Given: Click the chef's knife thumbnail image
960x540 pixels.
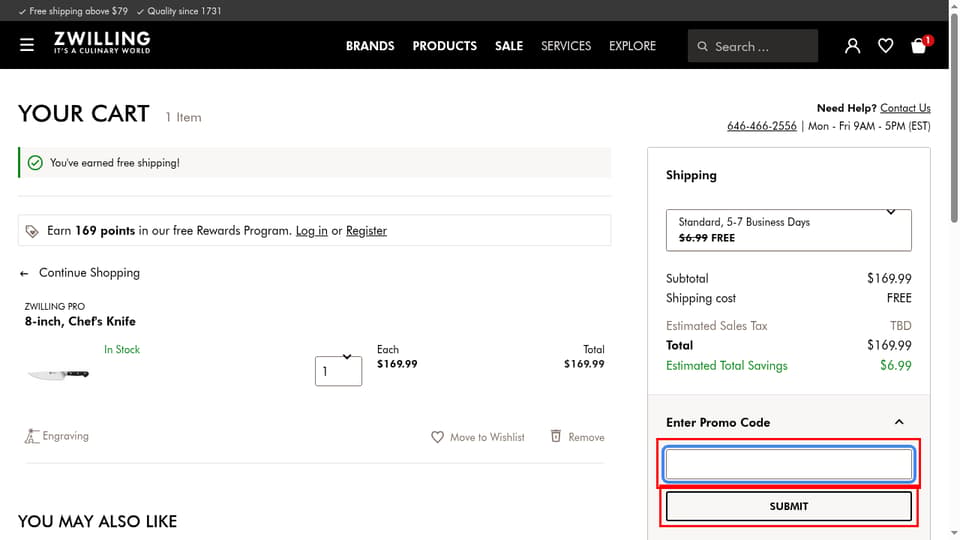Looking at the screenshot, I should [59, 374].
